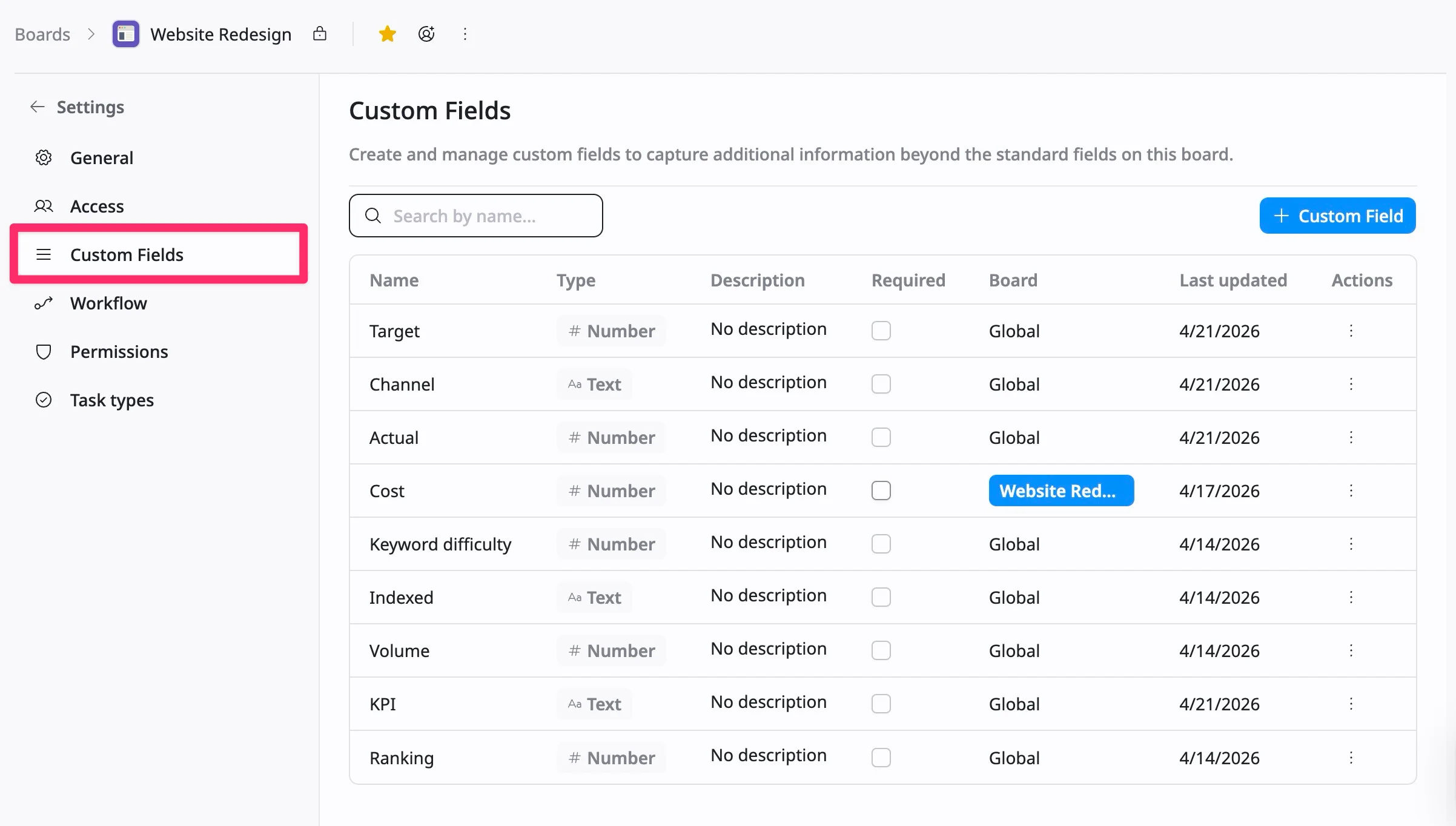This screenshot has width=1456, height=826.
Task: Click the Required column header
Action: pos(908,280)
